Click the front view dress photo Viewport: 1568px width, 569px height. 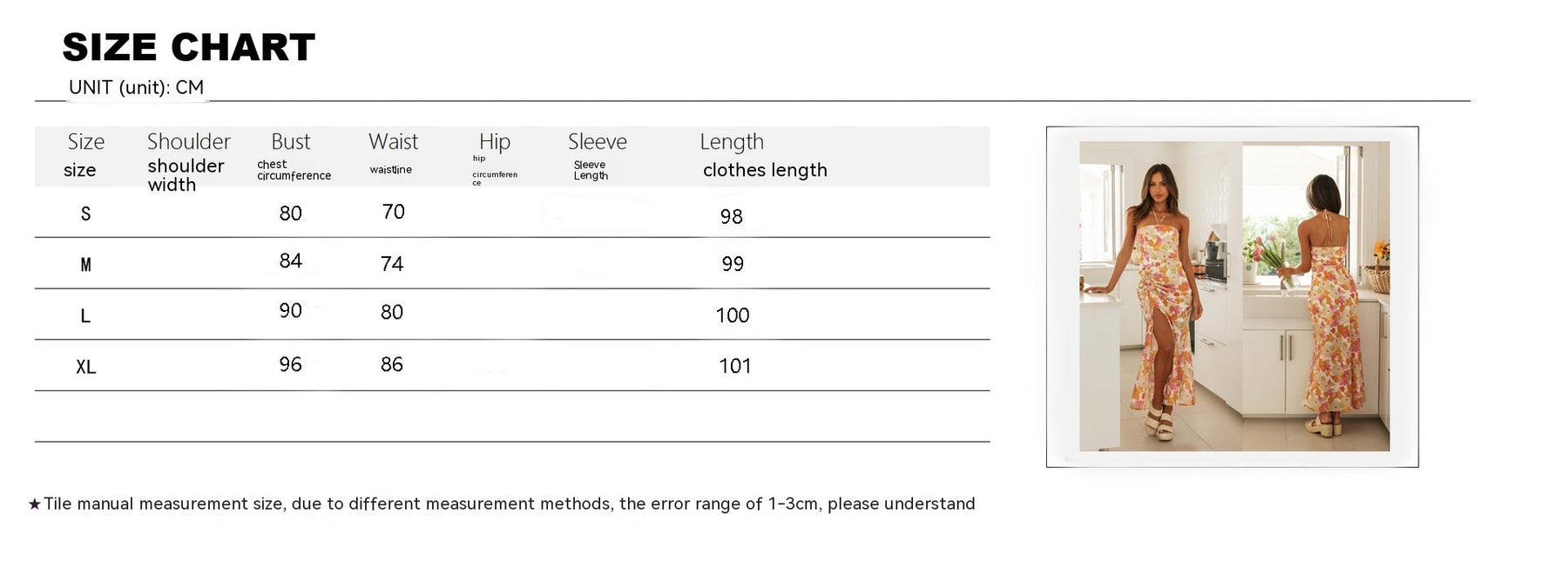[x=1160, y=296]
